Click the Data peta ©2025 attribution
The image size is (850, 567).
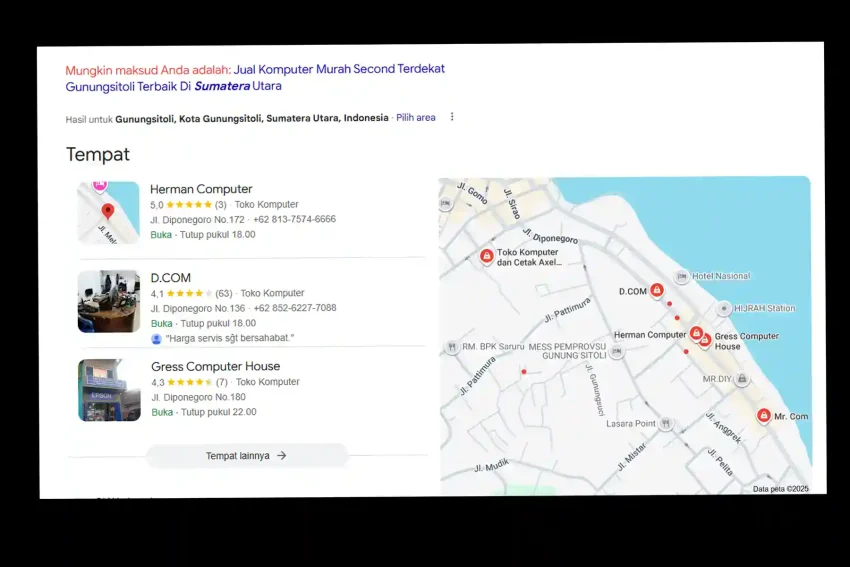[x=781, y=488]
